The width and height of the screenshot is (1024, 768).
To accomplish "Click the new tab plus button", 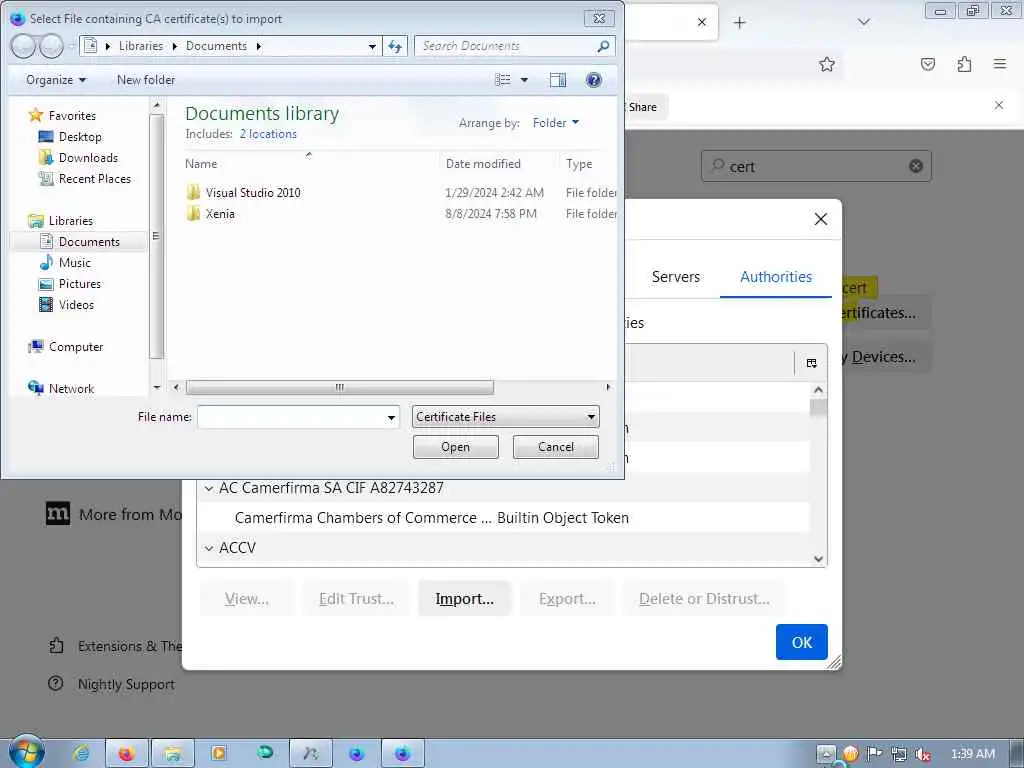I will pos(739,23).
